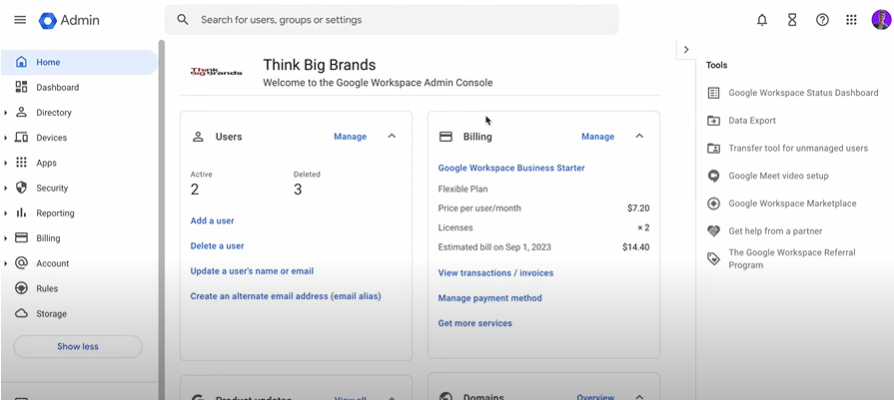This screenshot has height=400, width=894.
Task: Expand the Directory tree item arrow
Action: [x=6, y=113]
